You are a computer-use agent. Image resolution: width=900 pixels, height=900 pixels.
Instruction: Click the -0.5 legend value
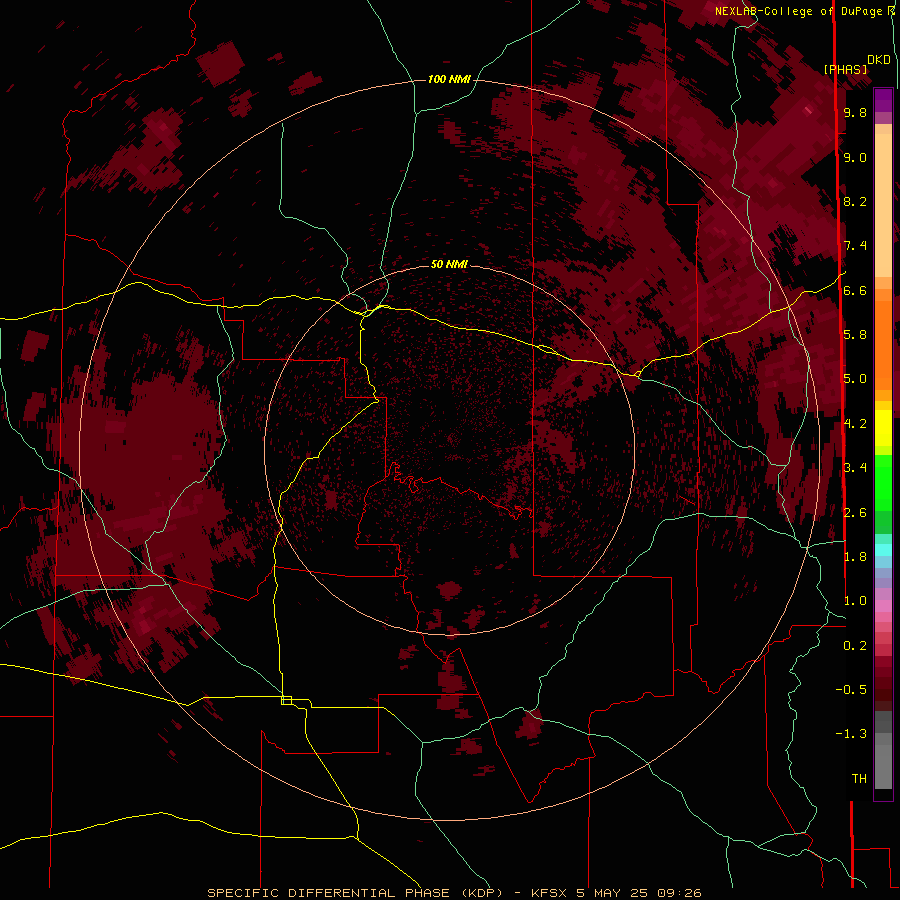point(851,690)
